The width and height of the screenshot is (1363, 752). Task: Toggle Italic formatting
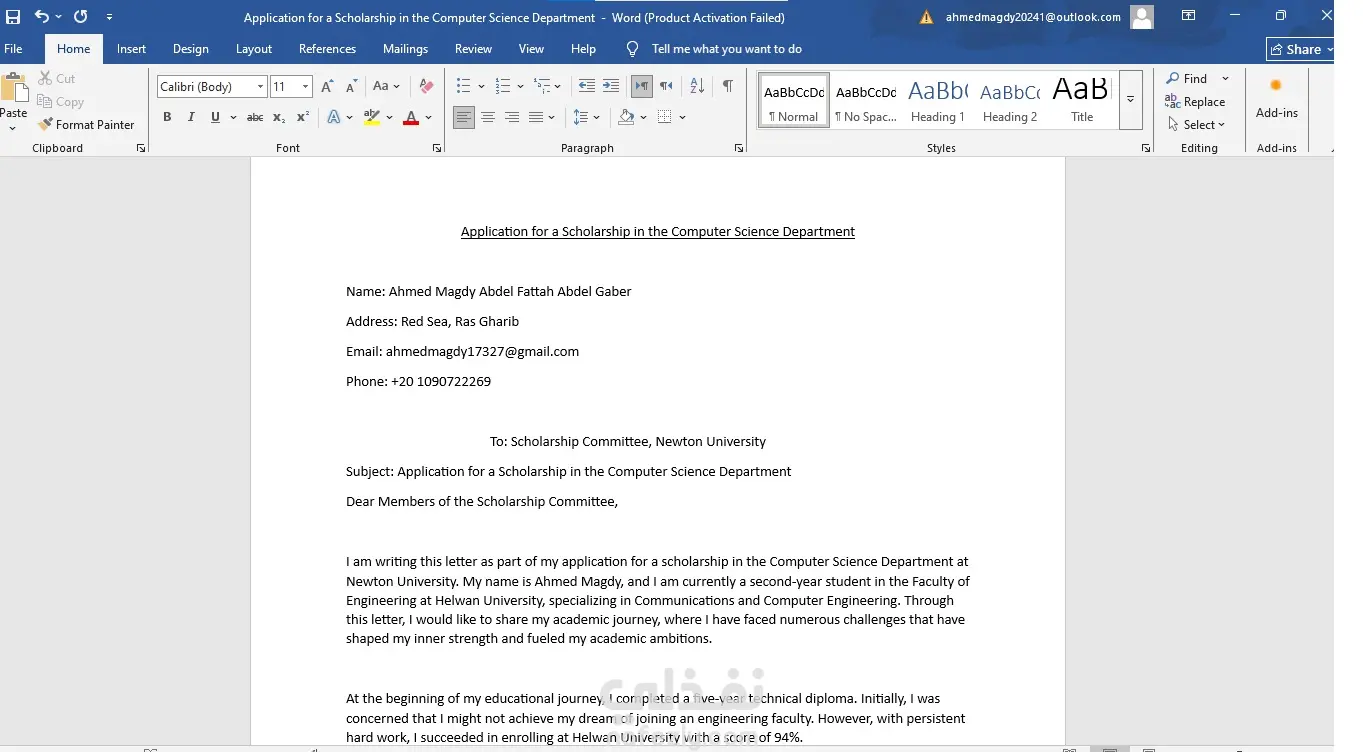coord(191,117)
